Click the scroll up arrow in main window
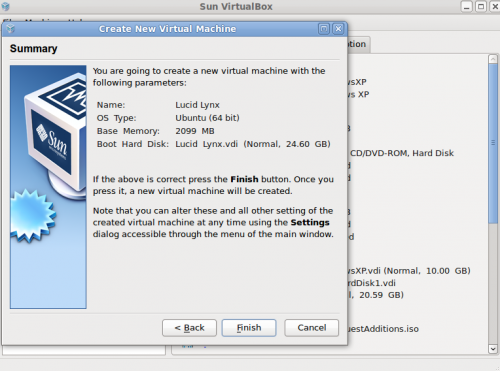This screenshot has height=371, width=500. click(493, 59)
